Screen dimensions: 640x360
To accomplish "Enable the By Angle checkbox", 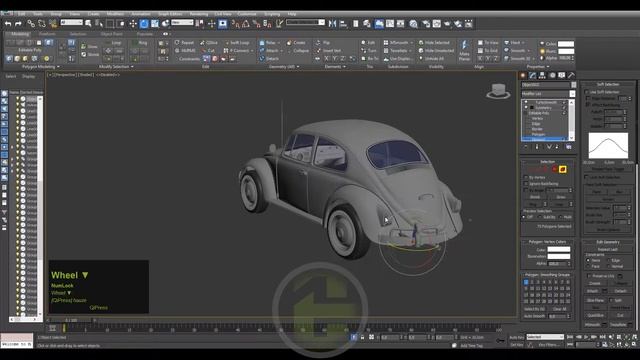I will coord(526,190).
